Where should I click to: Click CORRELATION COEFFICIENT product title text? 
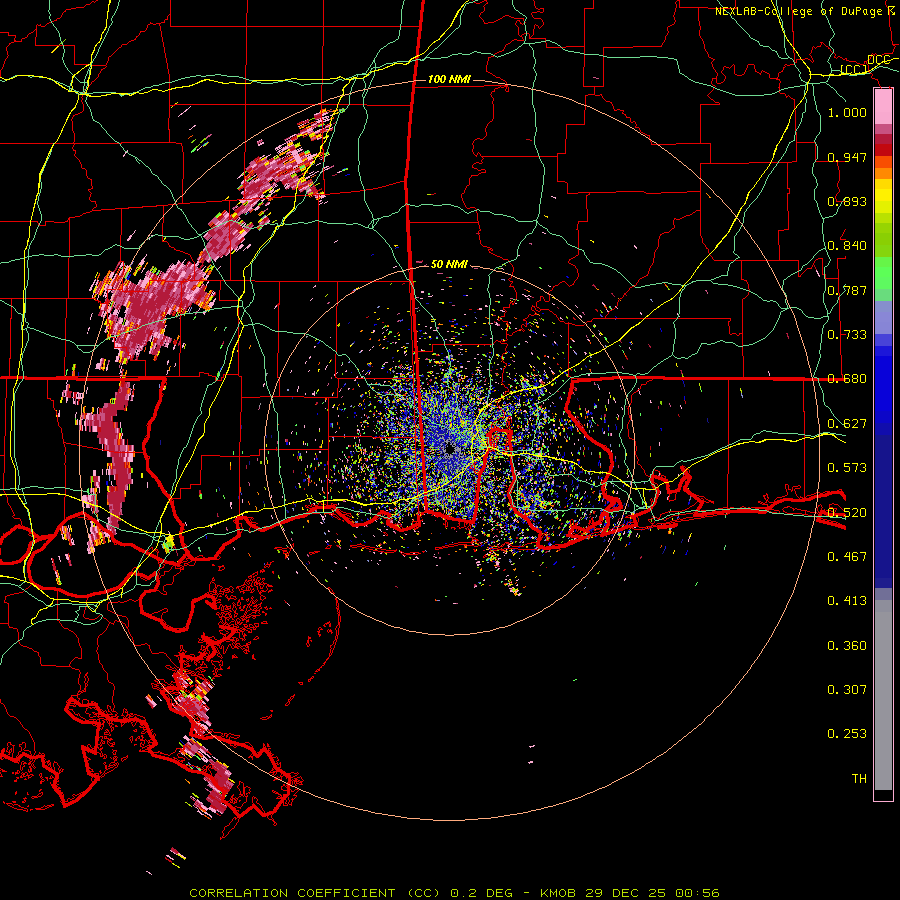point(292,893)
